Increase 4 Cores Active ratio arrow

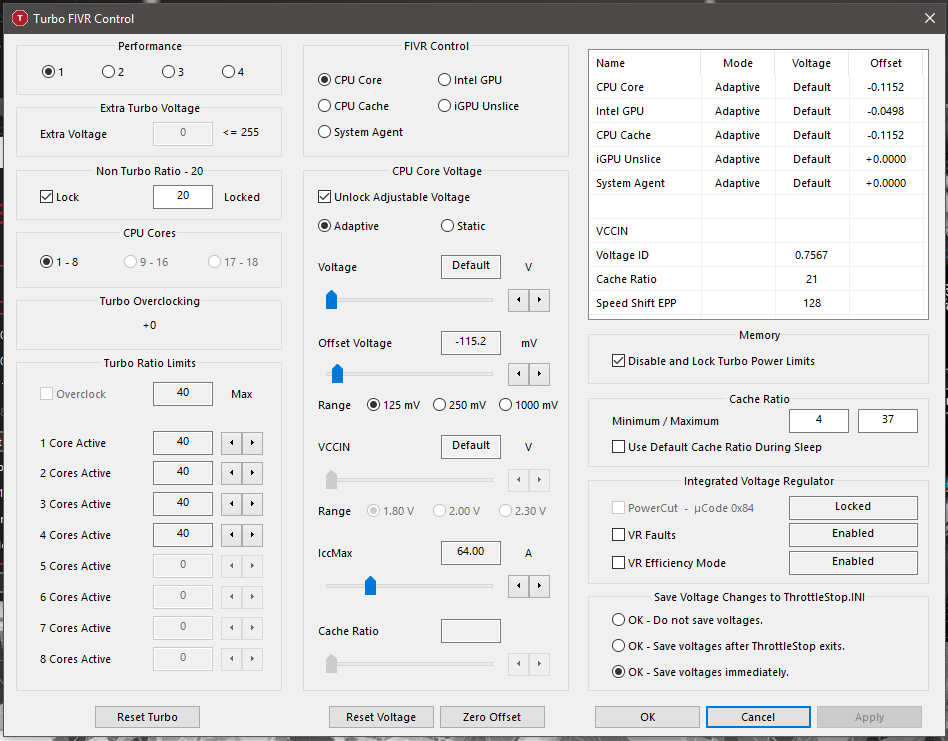[x=253, y=535]
